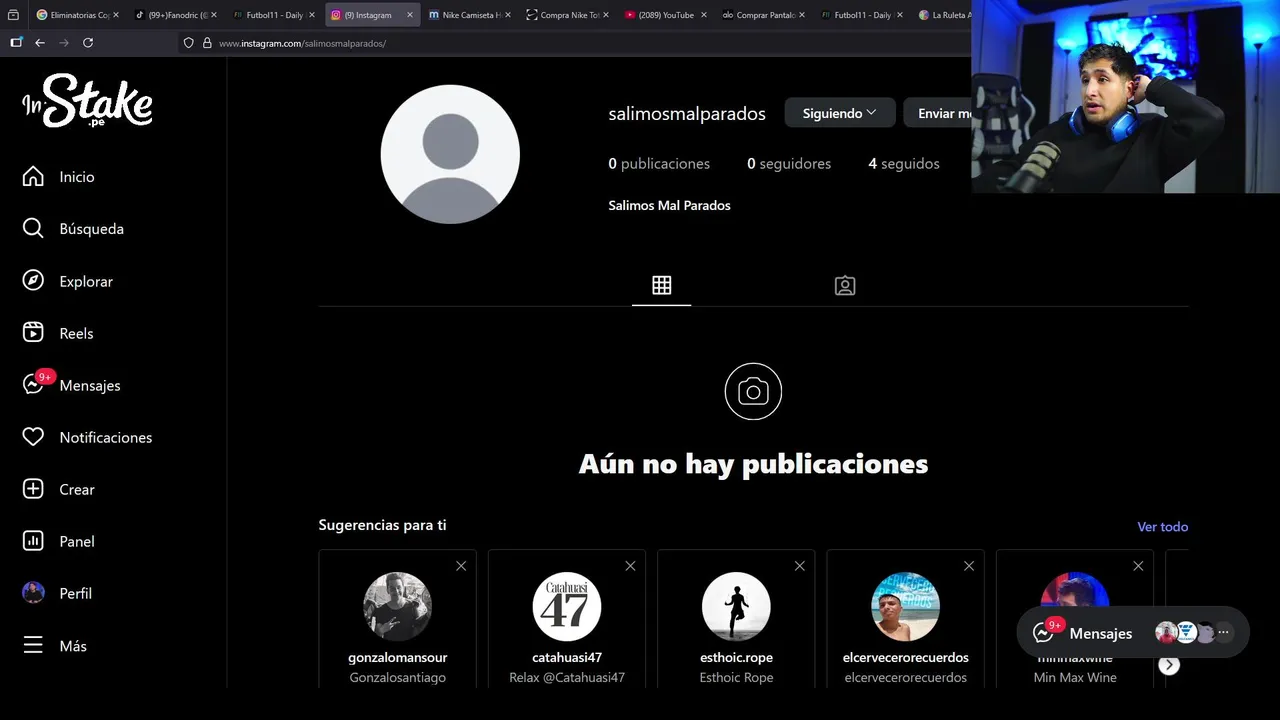Click Enviar mensaje button
The width and height of the screenshot is (1280, 720).
pos(938,113)
